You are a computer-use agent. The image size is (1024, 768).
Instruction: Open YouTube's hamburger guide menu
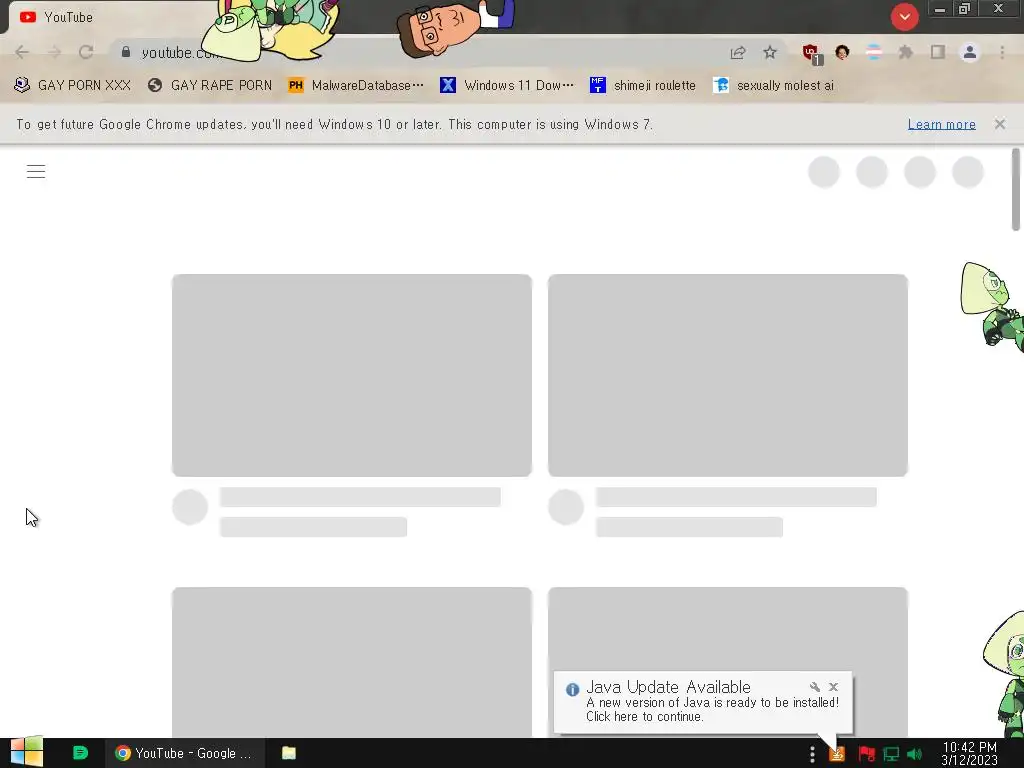pos(36,172)
